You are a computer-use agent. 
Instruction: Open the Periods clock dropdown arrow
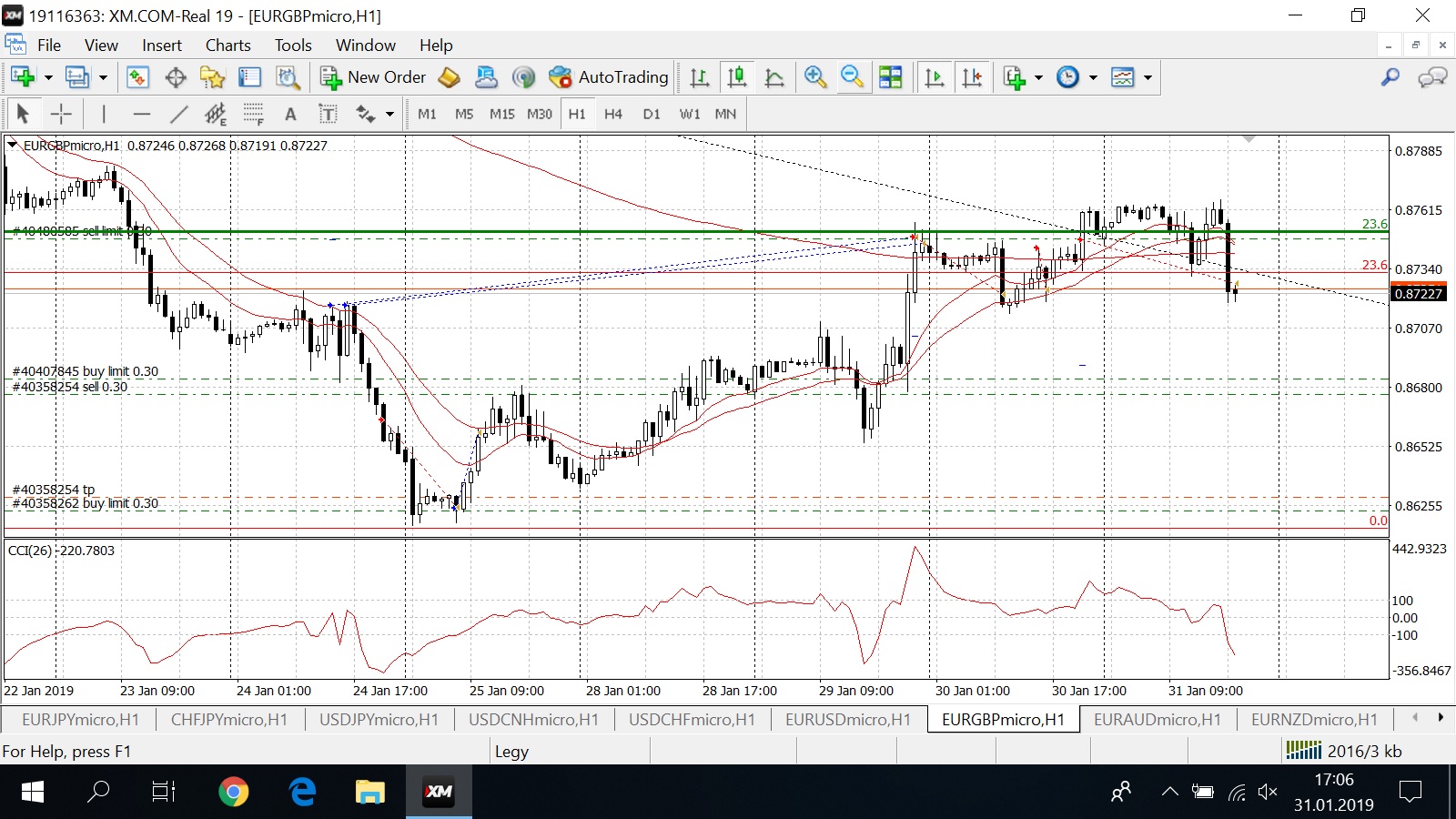pos(1093,77)
